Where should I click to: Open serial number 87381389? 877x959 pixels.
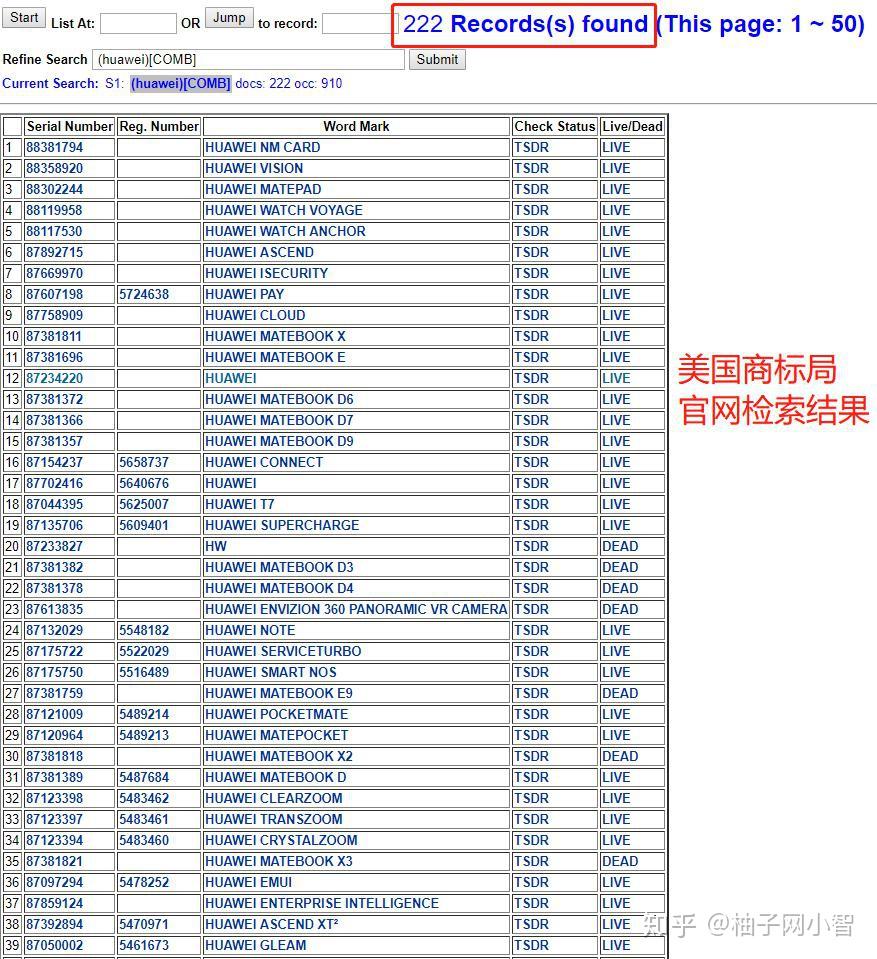[x=54, y=777]
